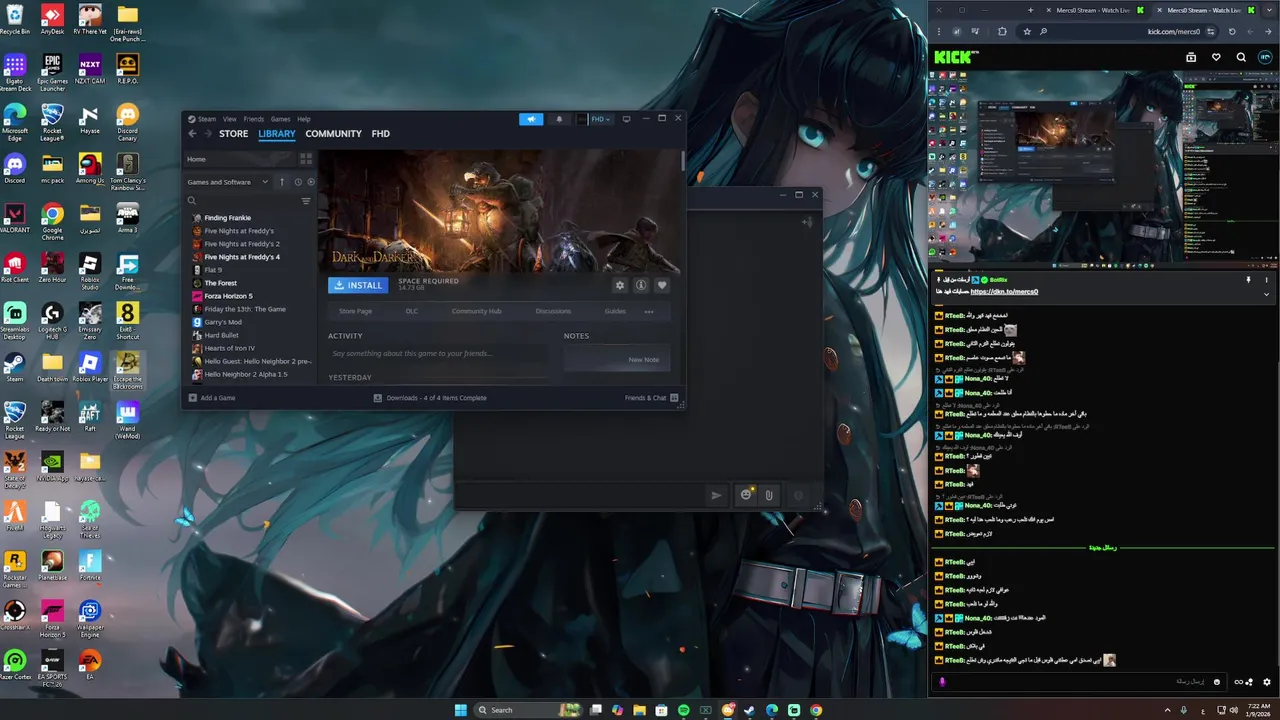
Task: Open the Store Page link
Action: (355, 311)
